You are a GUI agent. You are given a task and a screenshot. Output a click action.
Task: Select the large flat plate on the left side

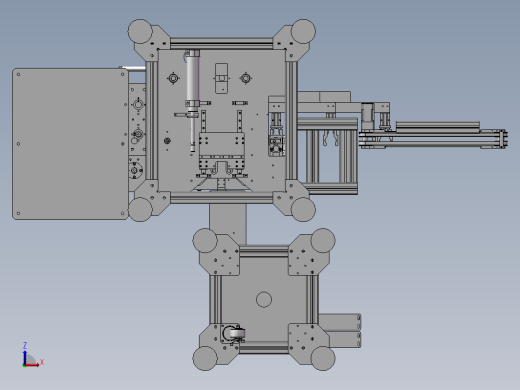70,144
